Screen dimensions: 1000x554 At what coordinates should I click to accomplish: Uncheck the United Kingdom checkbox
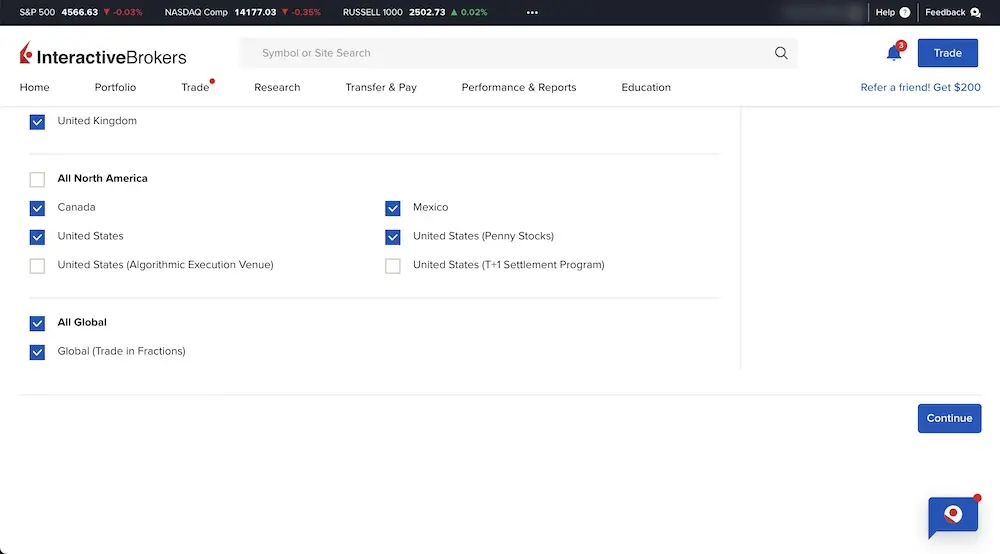pos(37,121)
